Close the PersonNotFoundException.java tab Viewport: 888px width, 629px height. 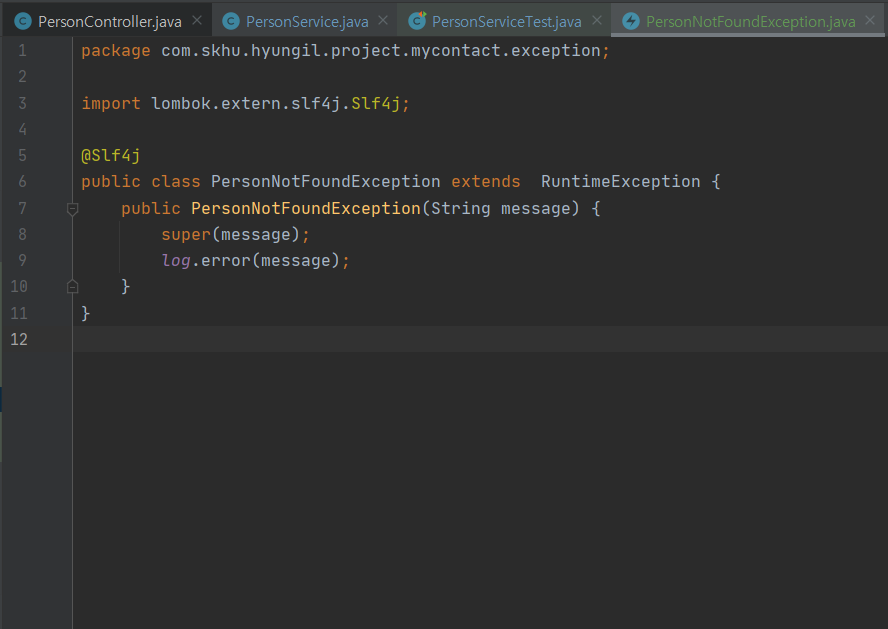click(870, 20)
